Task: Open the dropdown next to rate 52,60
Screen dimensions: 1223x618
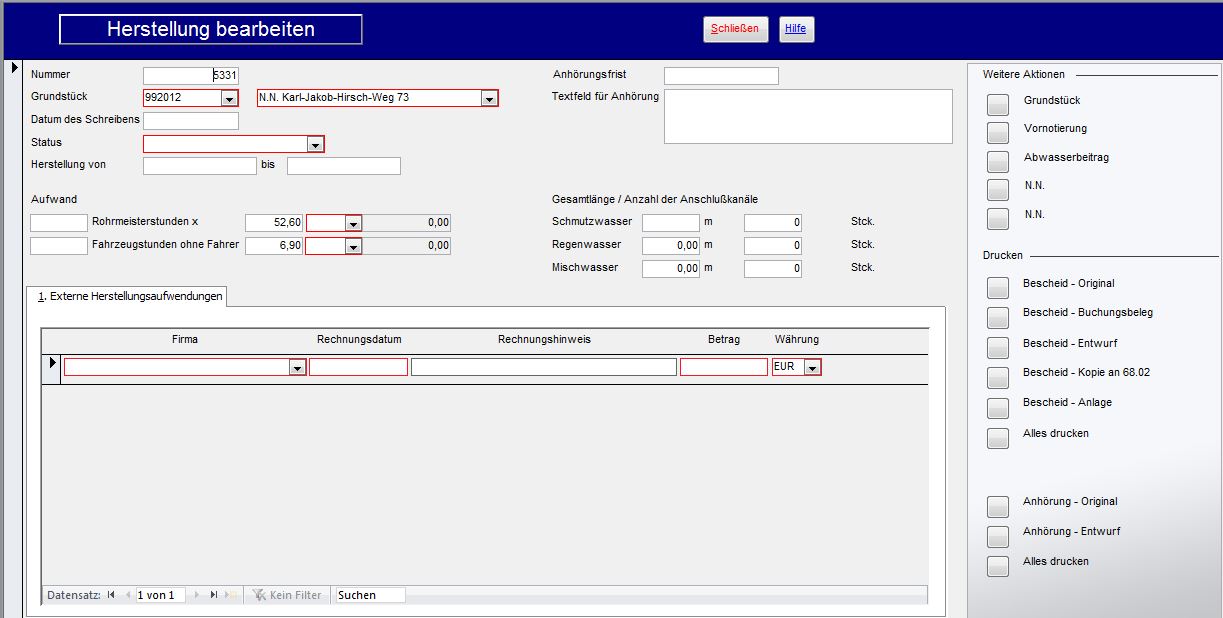Action: point(353,222)
